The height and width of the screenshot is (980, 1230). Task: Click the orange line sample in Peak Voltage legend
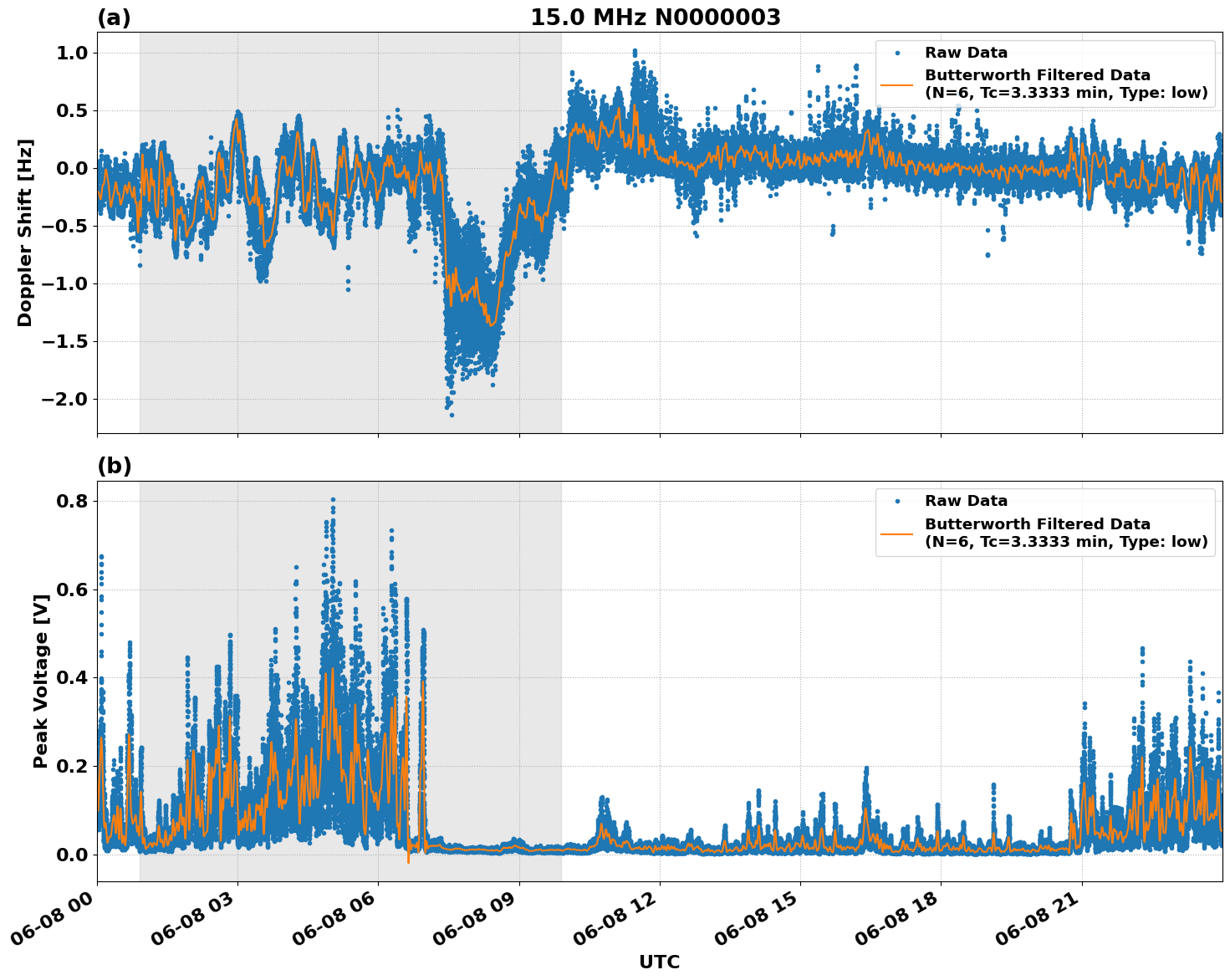tap(897, 533)
